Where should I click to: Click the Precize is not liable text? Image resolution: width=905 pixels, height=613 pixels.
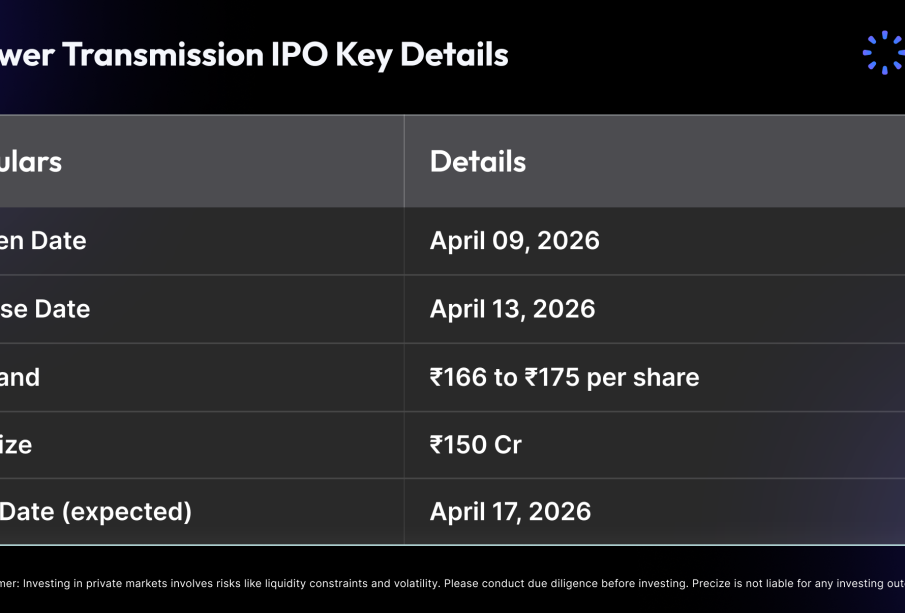(x=790, y=583)
